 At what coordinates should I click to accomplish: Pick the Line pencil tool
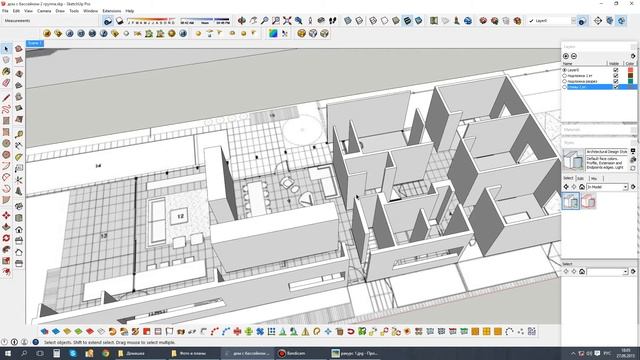(x=6, y=98)
